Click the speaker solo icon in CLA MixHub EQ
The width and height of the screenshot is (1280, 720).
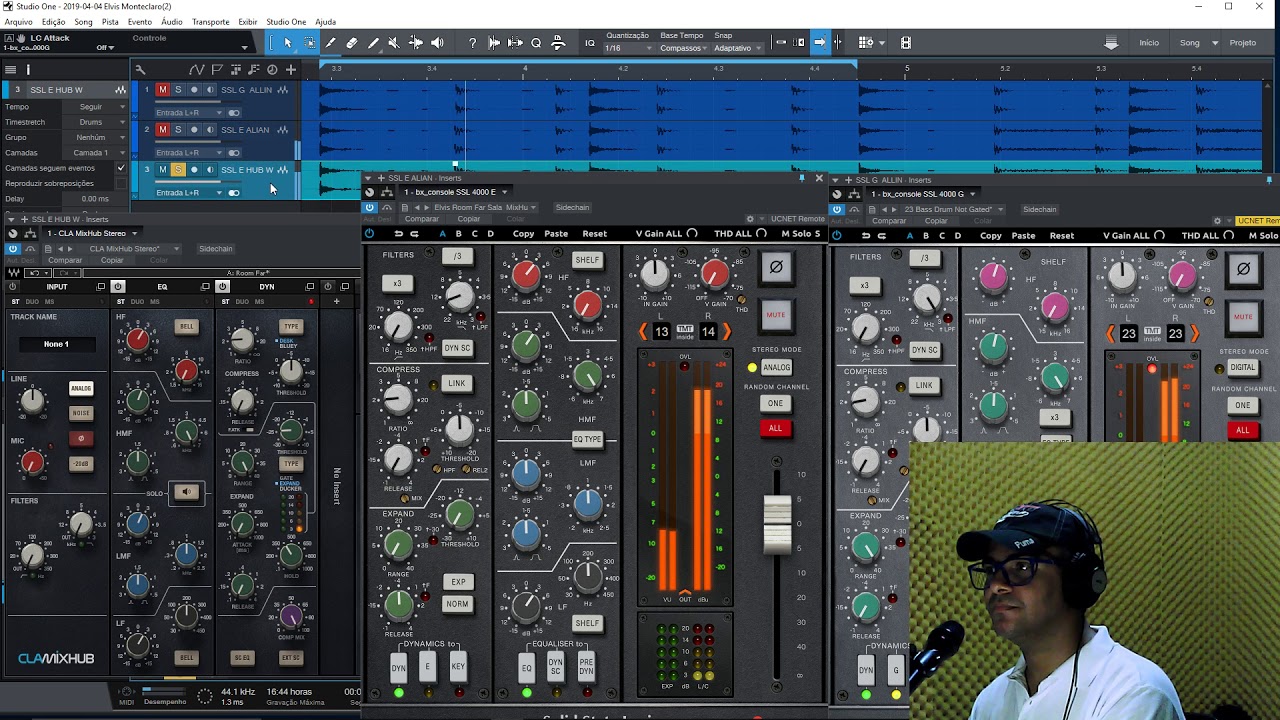186,491
